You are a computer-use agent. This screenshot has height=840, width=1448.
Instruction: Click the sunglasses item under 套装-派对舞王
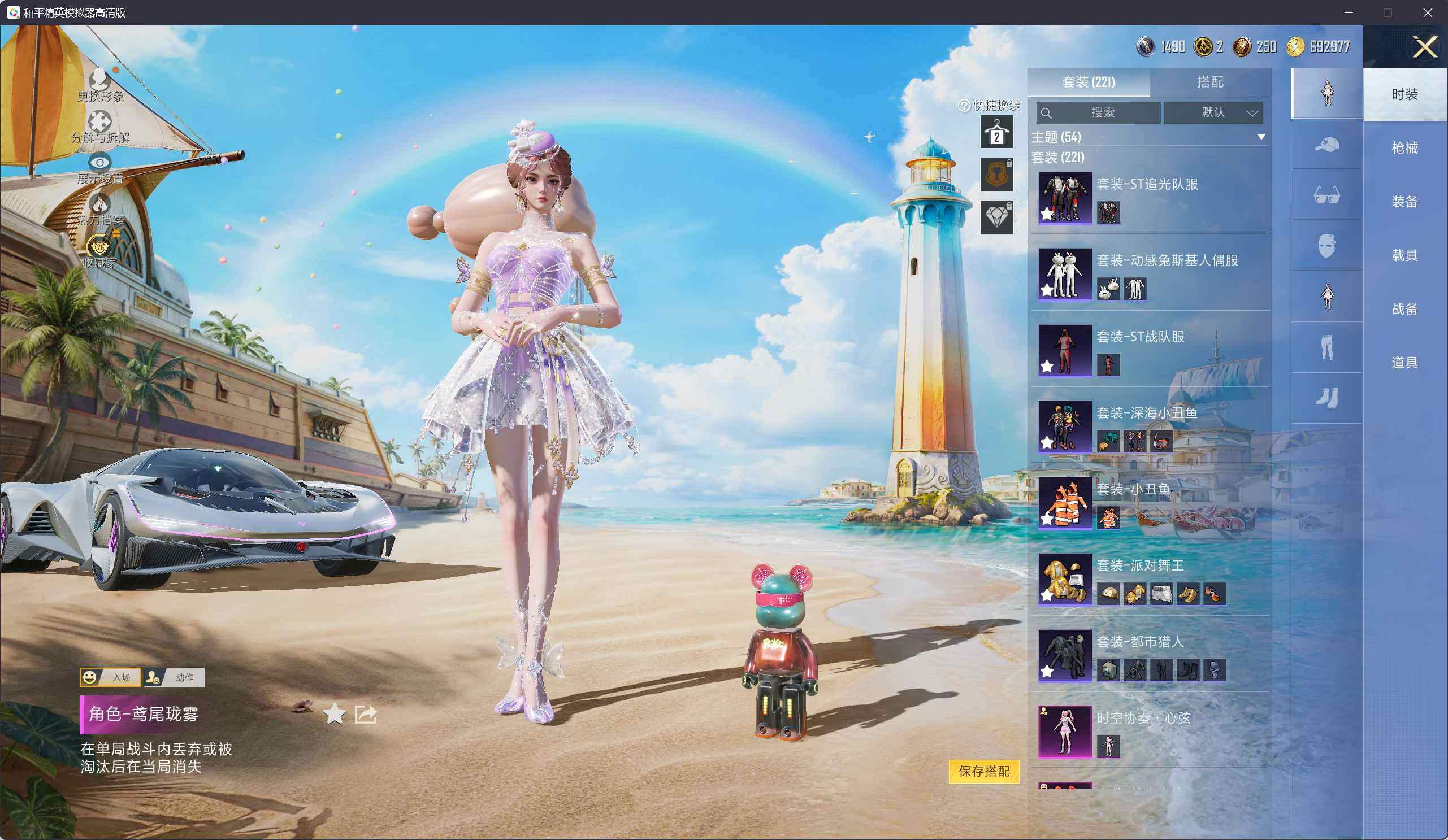coord(1214,594)
